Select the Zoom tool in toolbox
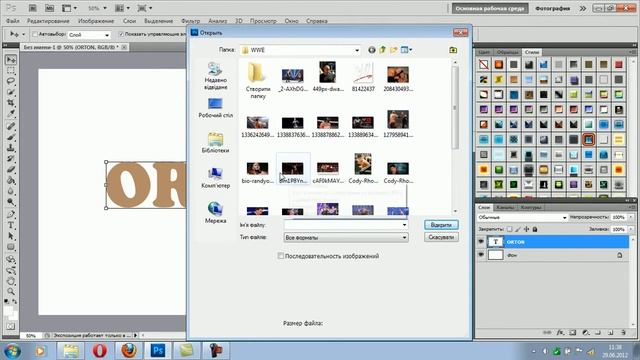 click(11, 291)
